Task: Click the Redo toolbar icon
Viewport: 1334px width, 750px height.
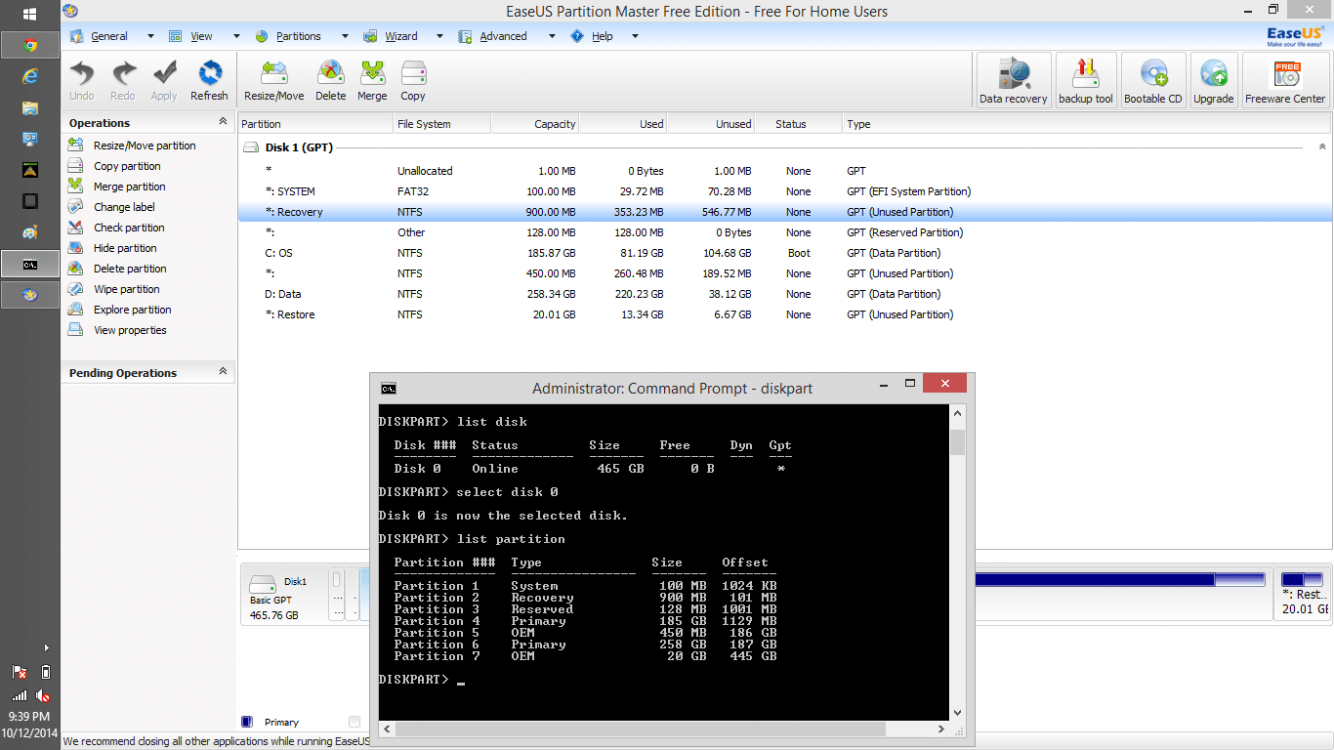Action: point(123,80)
